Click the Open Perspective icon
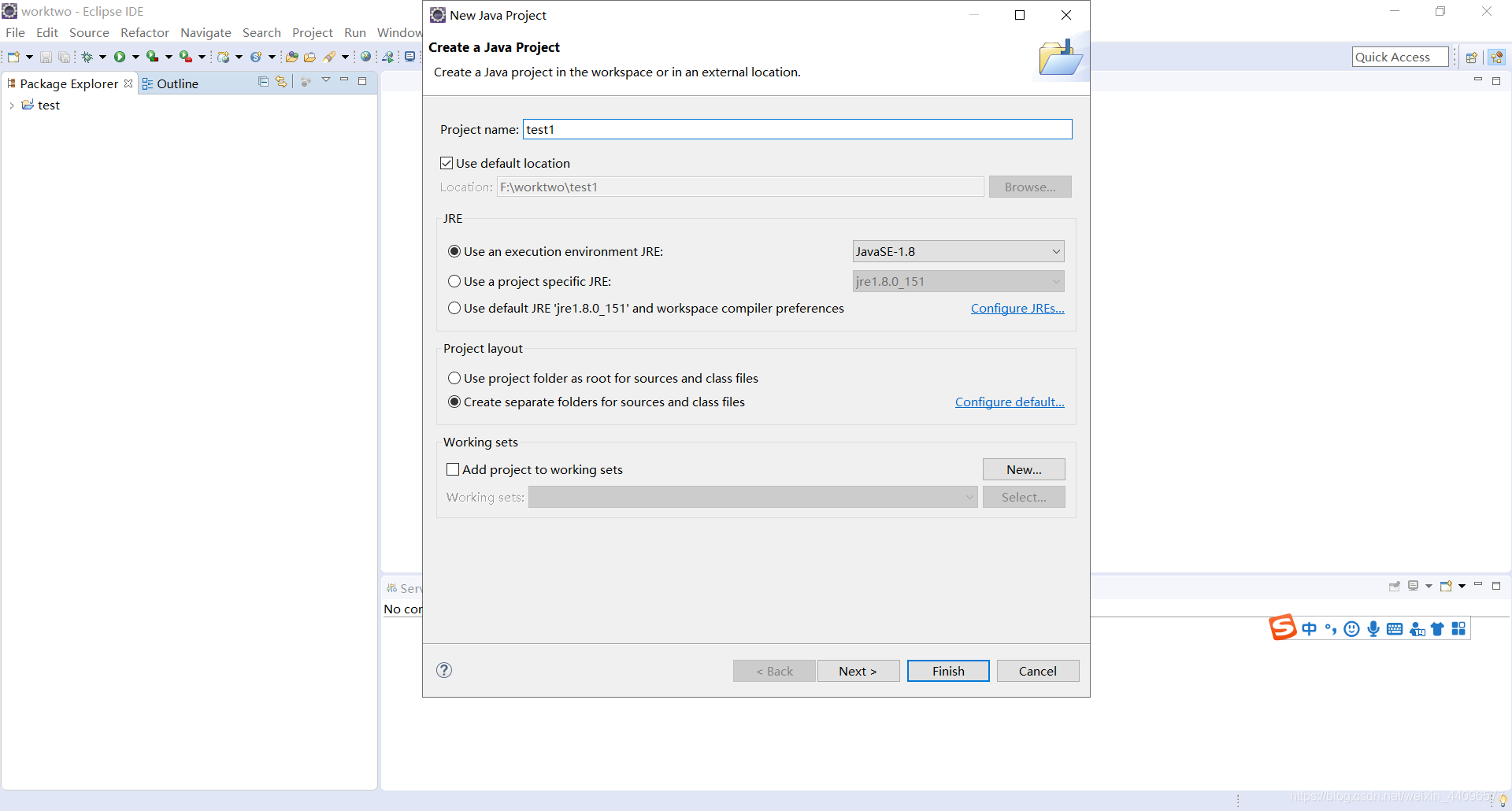The image size is (1512, 811). click(1471, 57)
